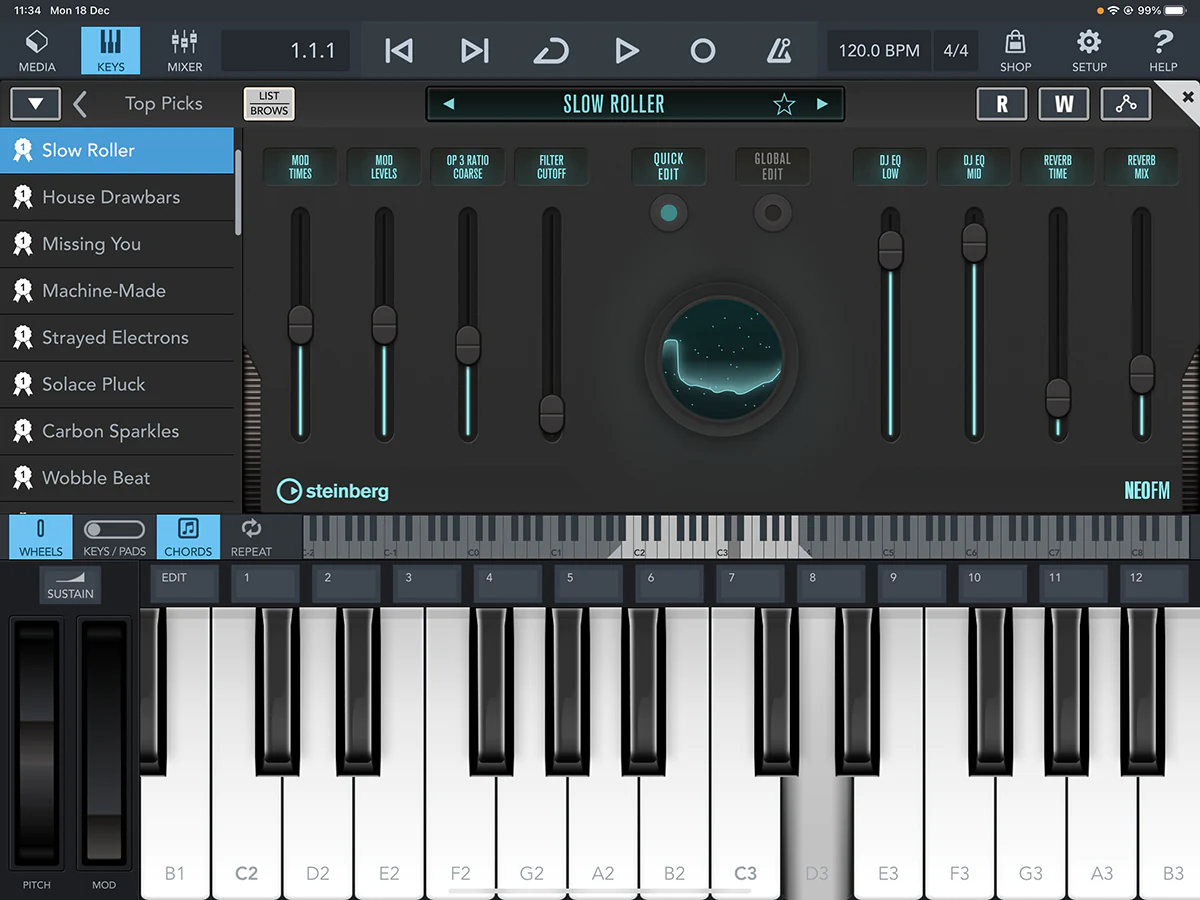Click the Mod Times label button
Viewport: 1200px width, 900px height.
(x=300, y=167)
